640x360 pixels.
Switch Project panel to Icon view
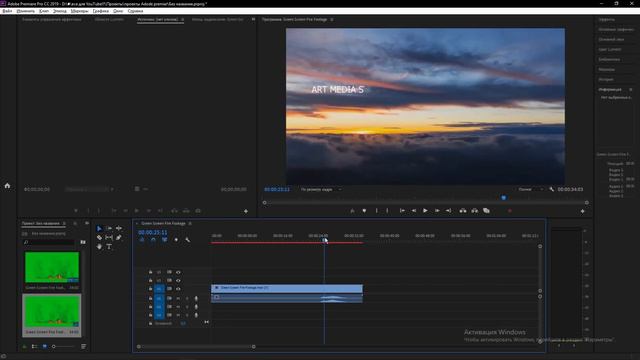pyautogui.click(x=44, y=347)
